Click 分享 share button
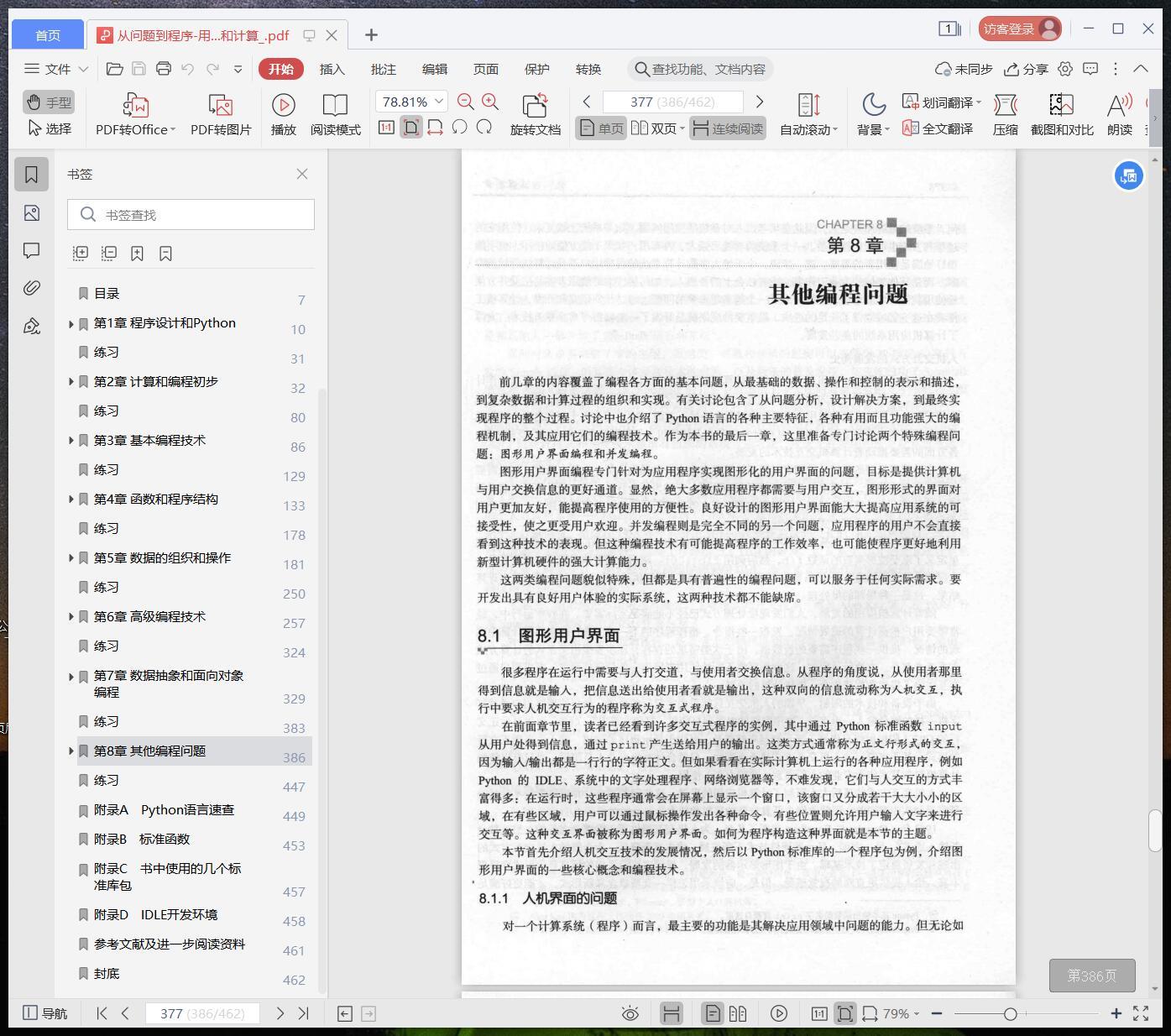The image size is (1171, 1036). point(1026,69)
